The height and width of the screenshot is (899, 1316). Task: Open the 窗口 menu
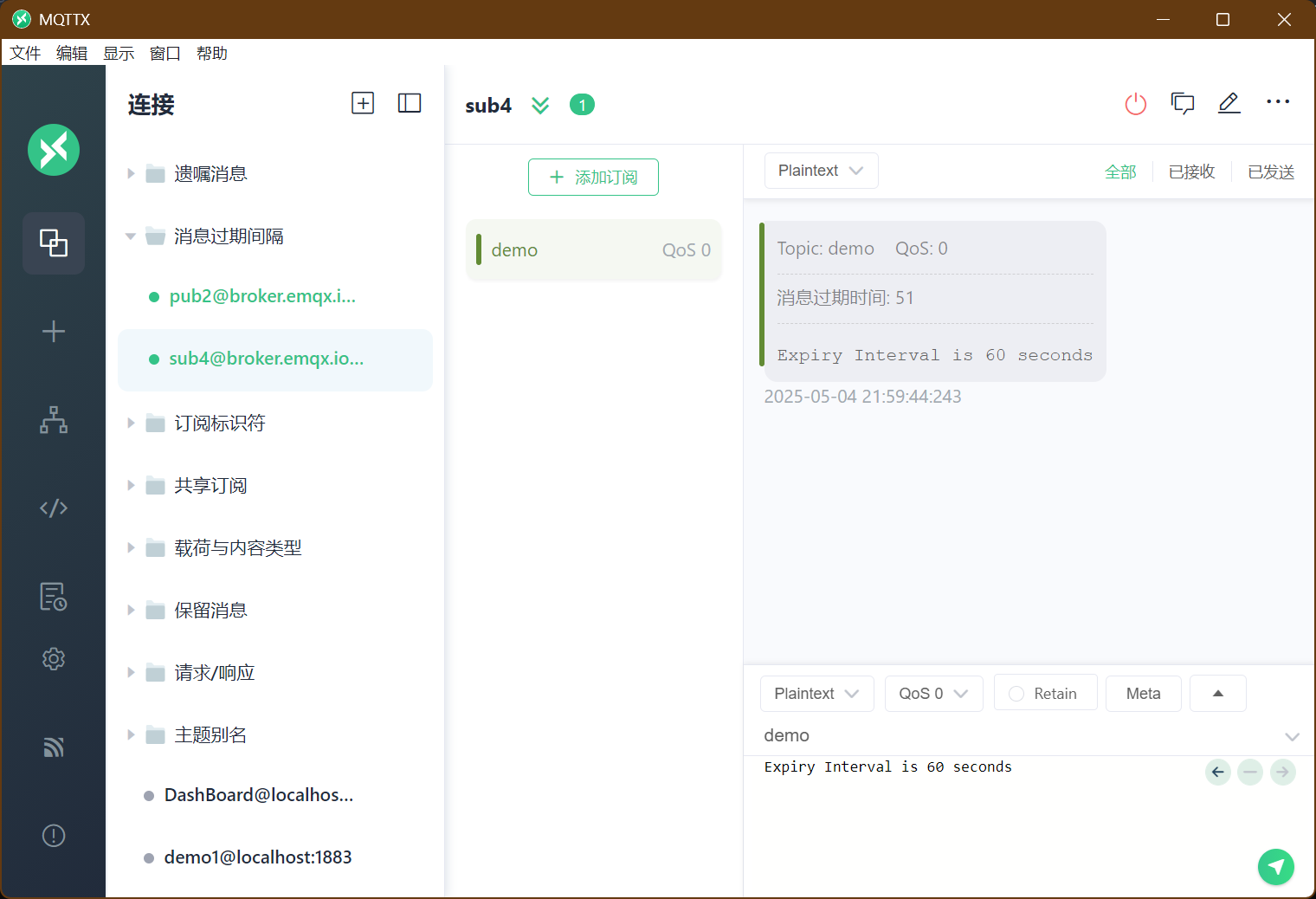[165, 53]
